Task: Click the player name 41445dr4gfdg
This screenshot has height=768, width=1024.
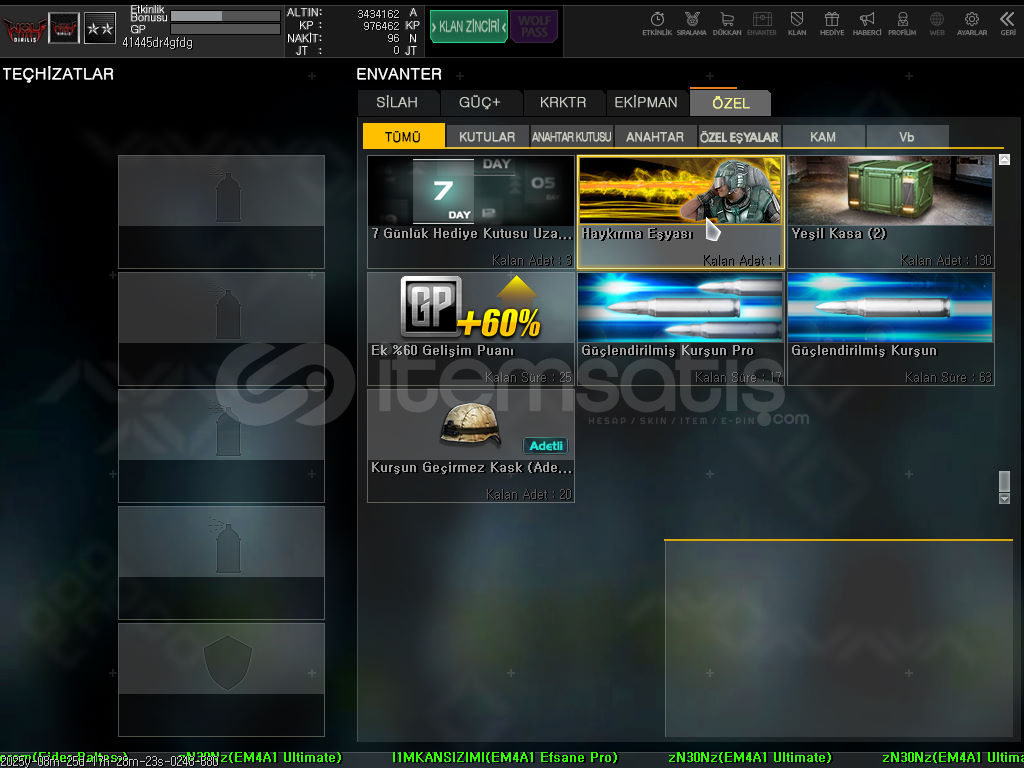Action: [157, 43]
